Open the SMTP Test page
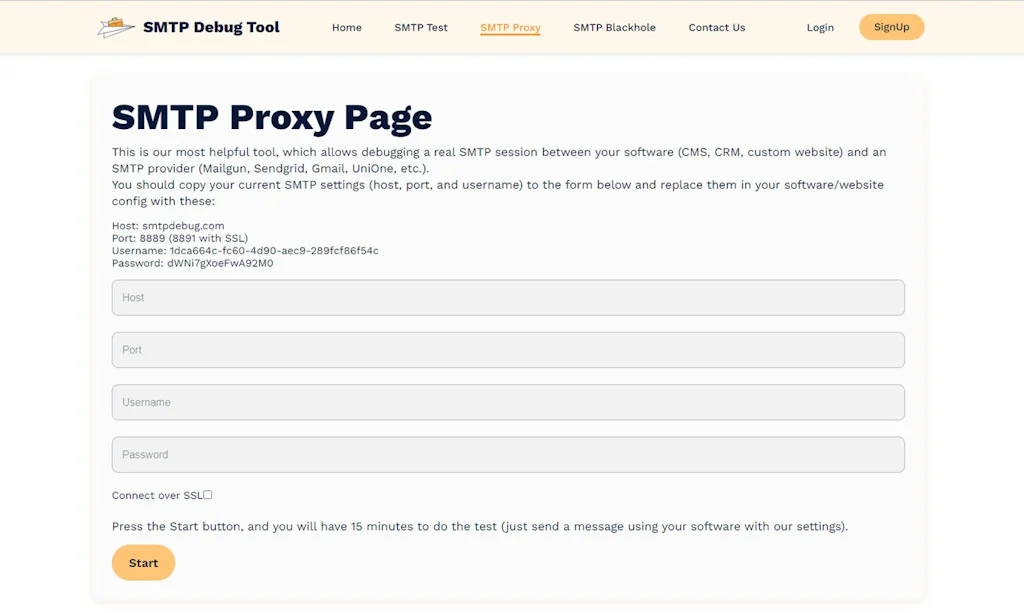1024x613 pixels. point(421,28)
